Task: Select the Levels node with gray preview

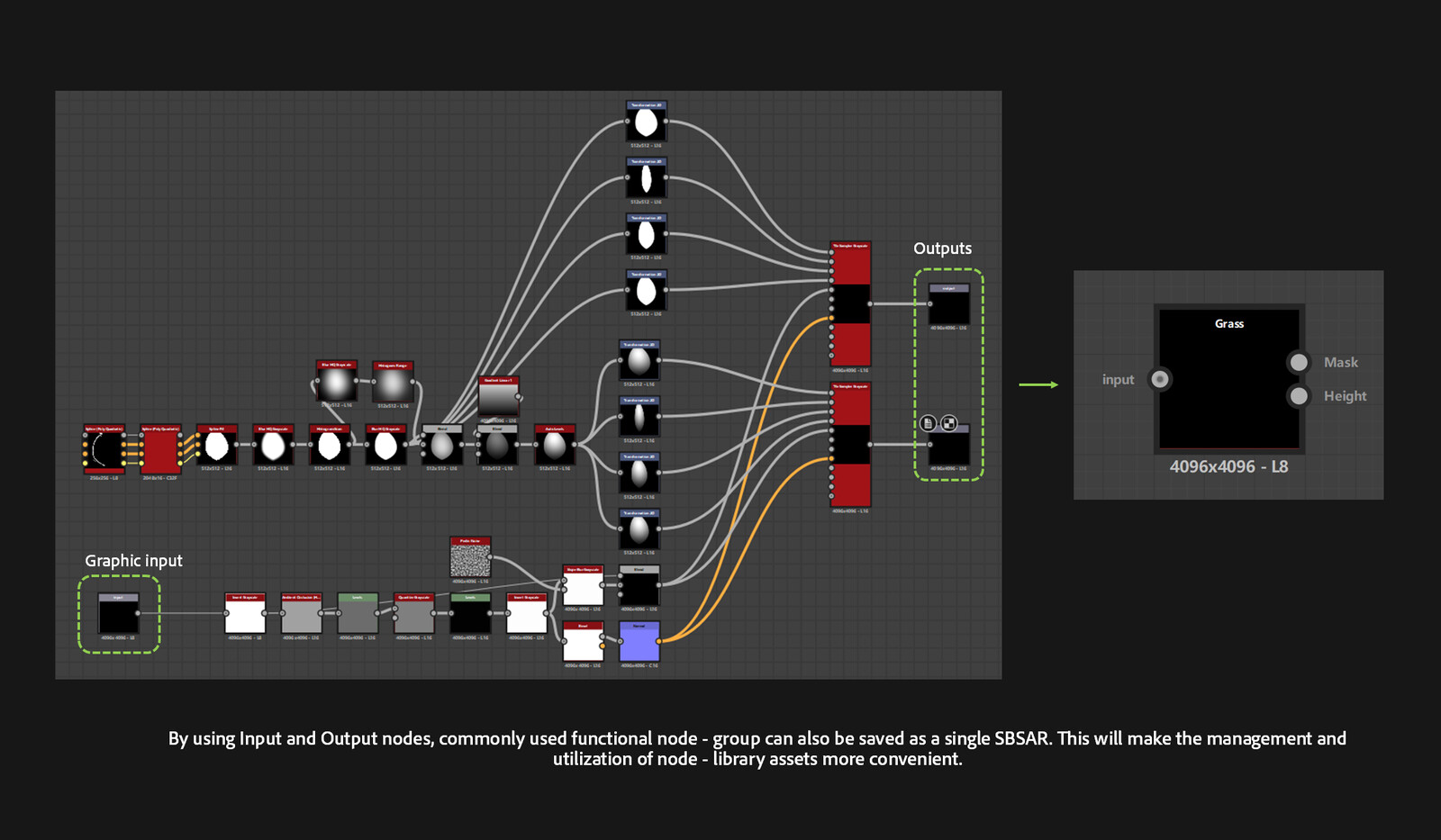Action: (358, 613)
